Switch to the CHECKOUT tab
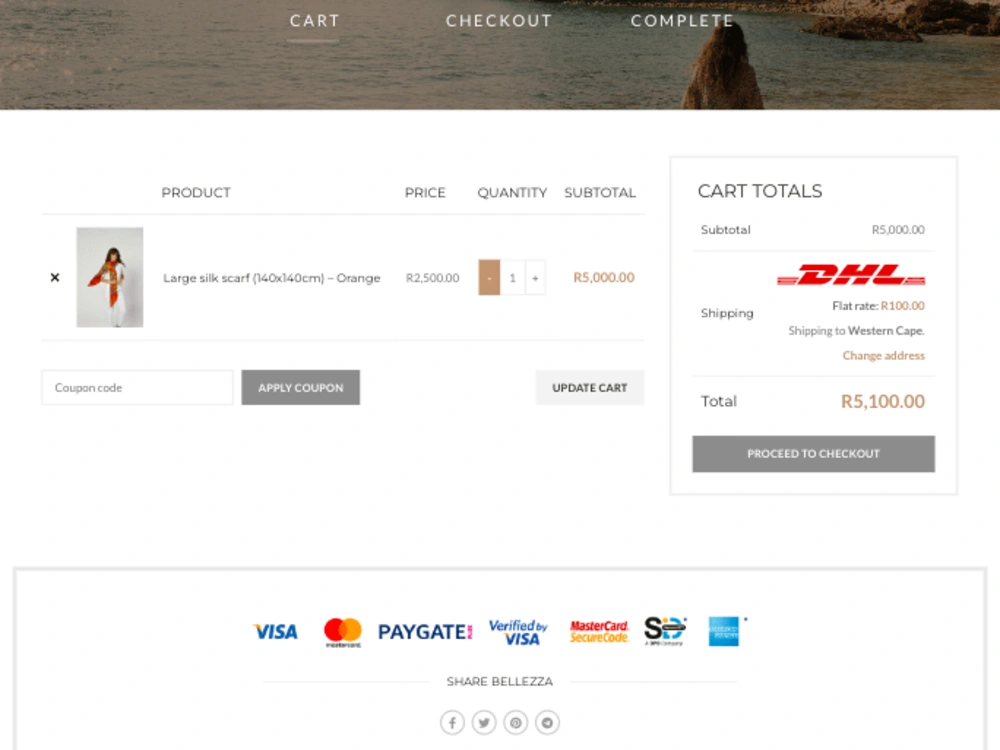Viewport: 1000px width, 750px height. tap(500, 21)
